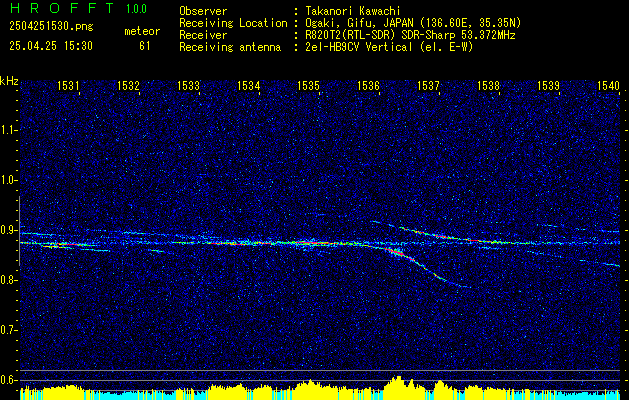Click the 1533 time axis marker
This screenshot has width=629, height=400.
click(x=189, y=85)
